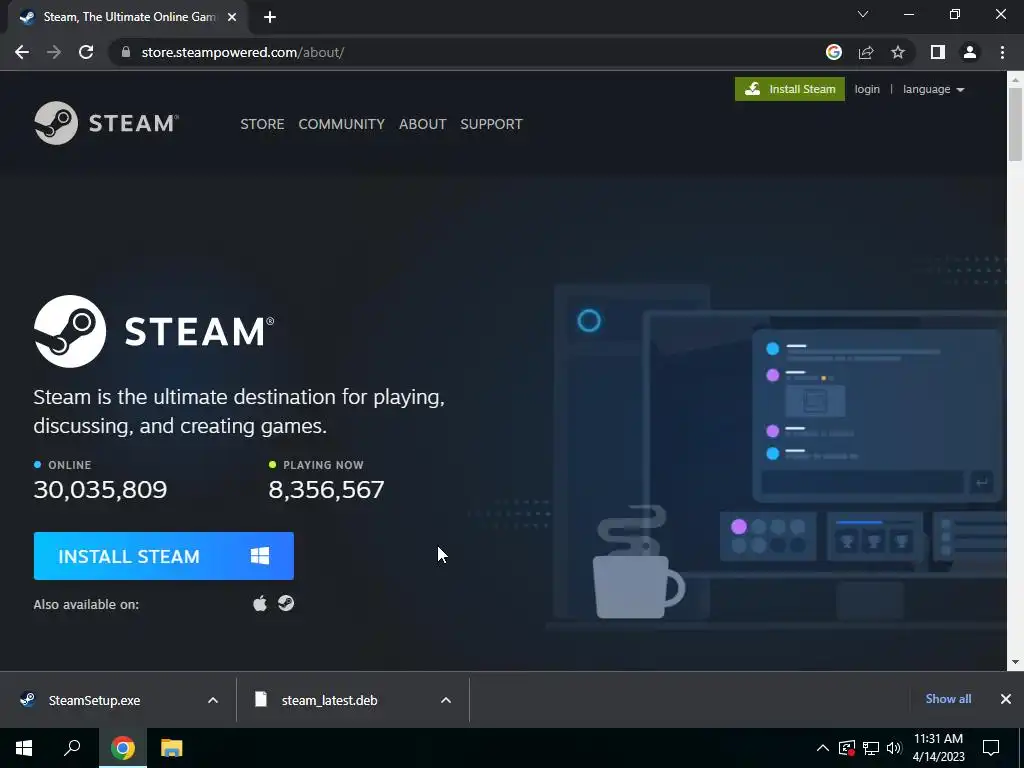Click the large STEAM hero logo
This screenshot has width=1024, height=768.
click(x=154, y=331)
